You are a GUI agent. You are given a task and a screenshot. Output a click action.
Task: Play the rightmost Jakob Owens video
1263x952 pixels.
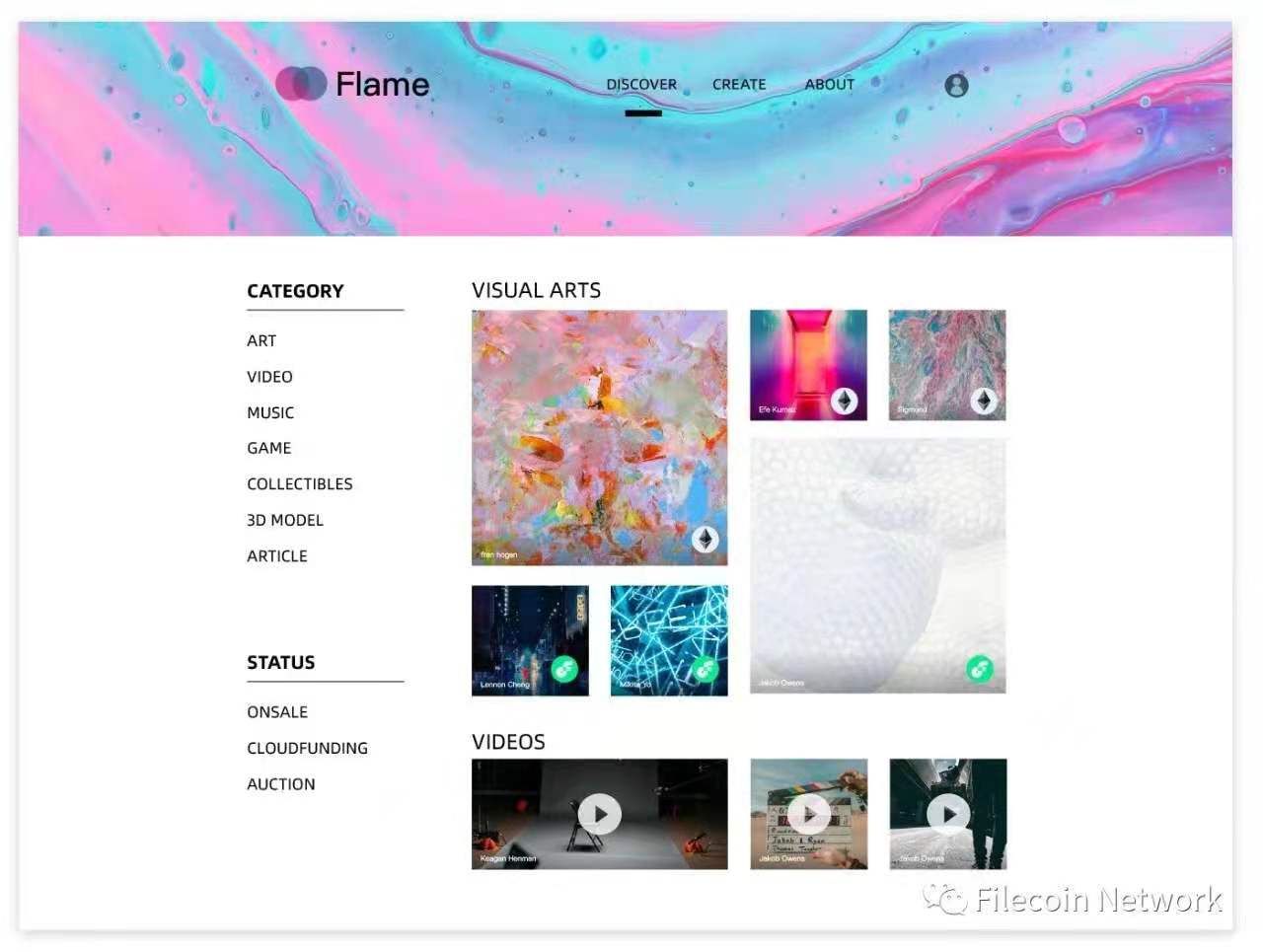point(948,815)
